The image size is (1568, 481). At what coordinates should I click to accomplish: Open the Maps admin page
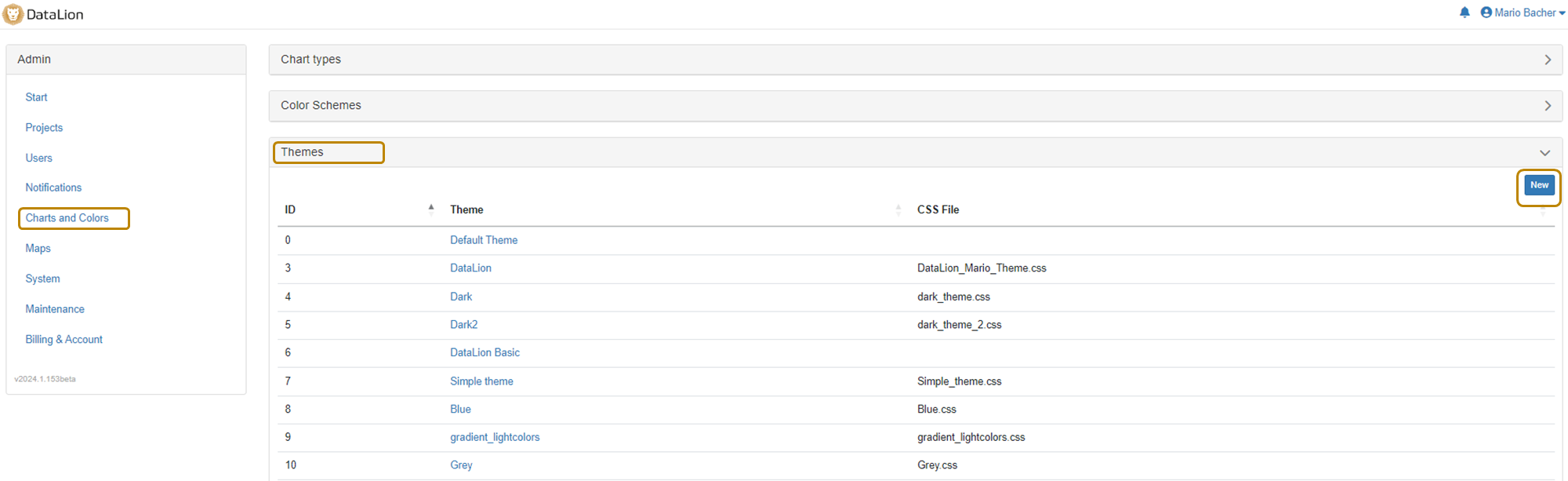tap(38, 249)
